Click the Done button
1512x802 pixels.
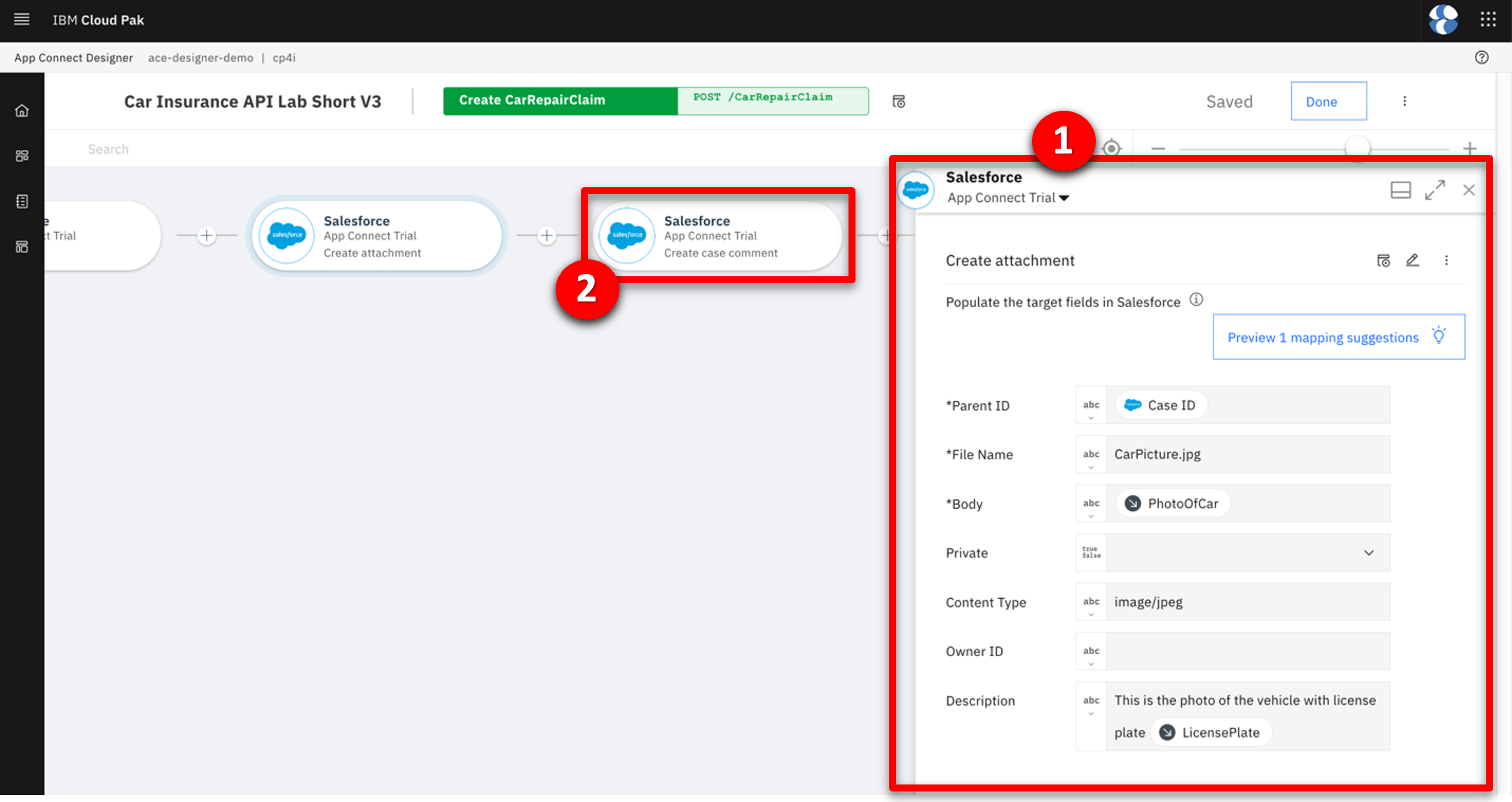pyautogui.click(x=1328, y=101)
